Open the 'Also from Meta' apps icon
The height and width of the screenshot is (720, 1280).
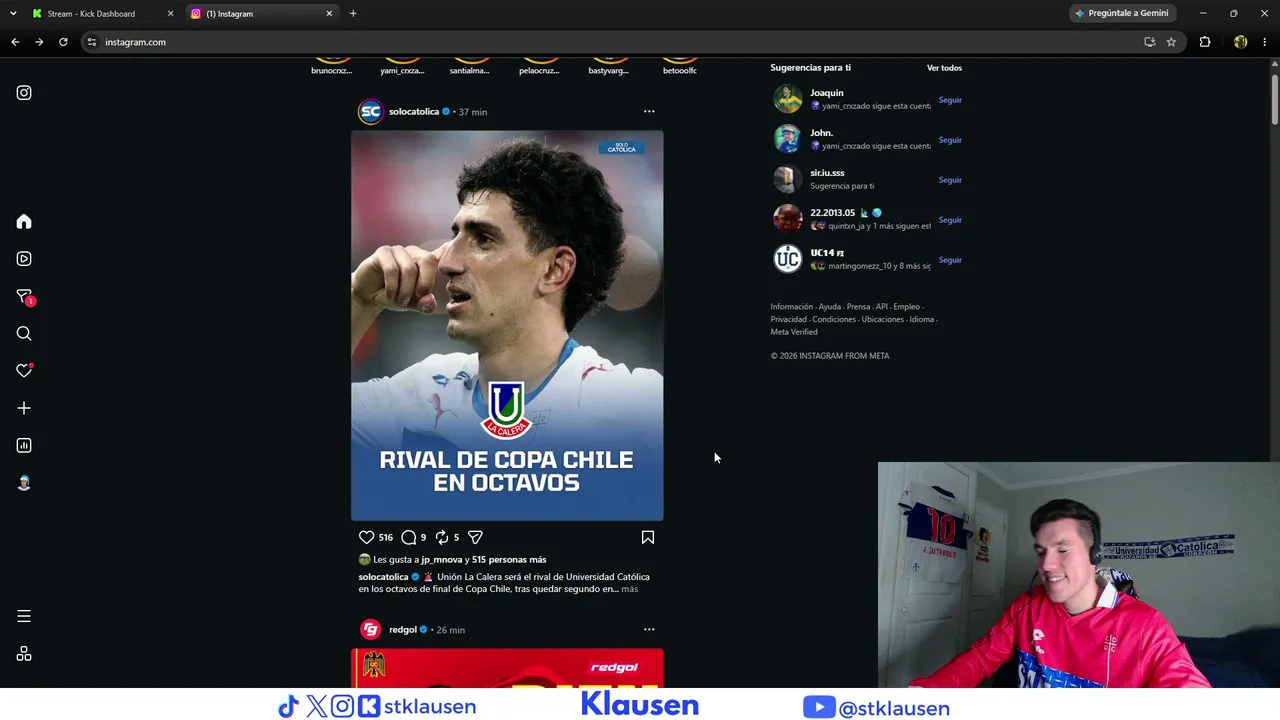(24, 654)
